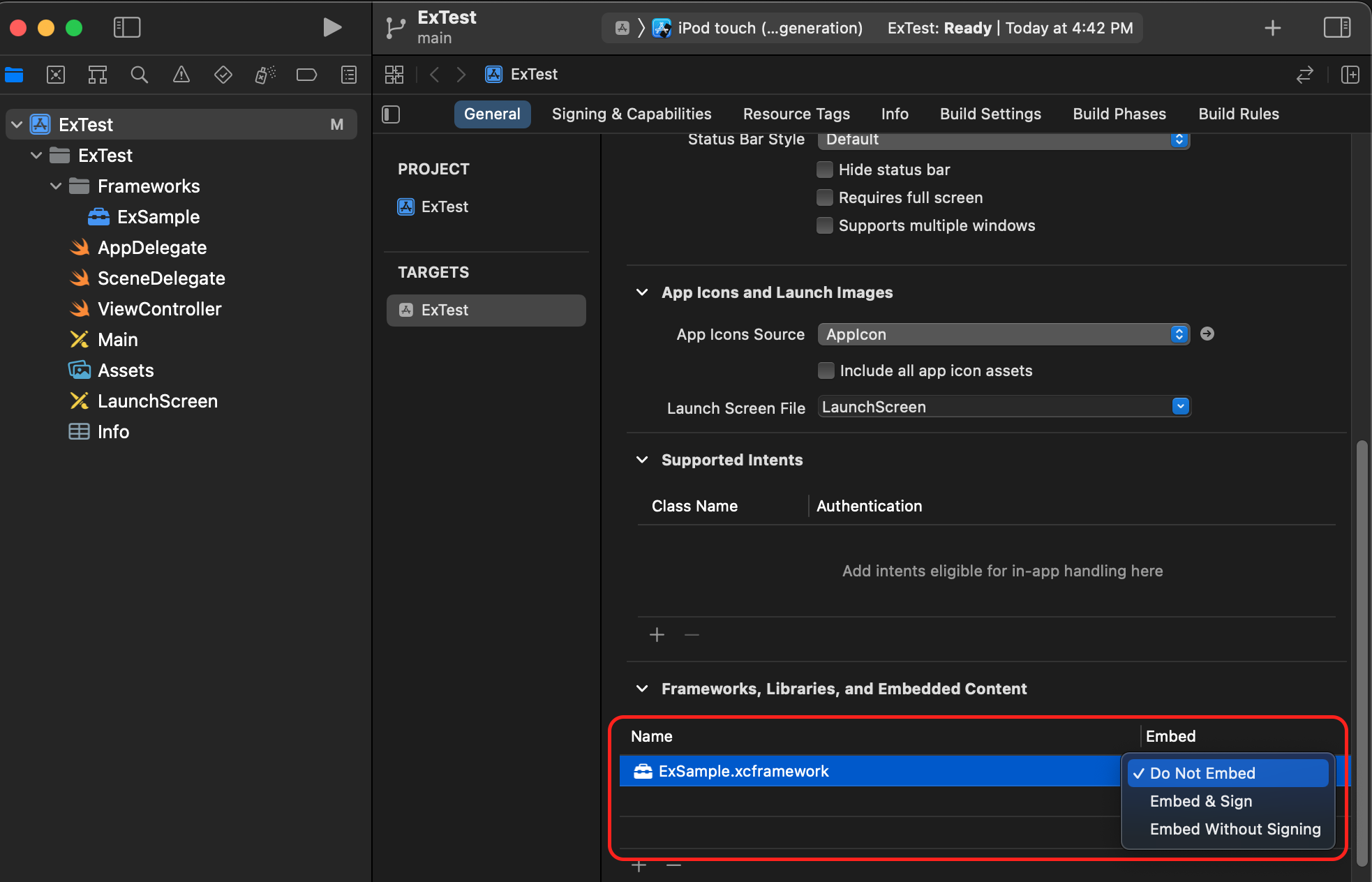Collapse the Supported Intents section
This screenshot has width=1372, height=882.
tap(642, 460)
